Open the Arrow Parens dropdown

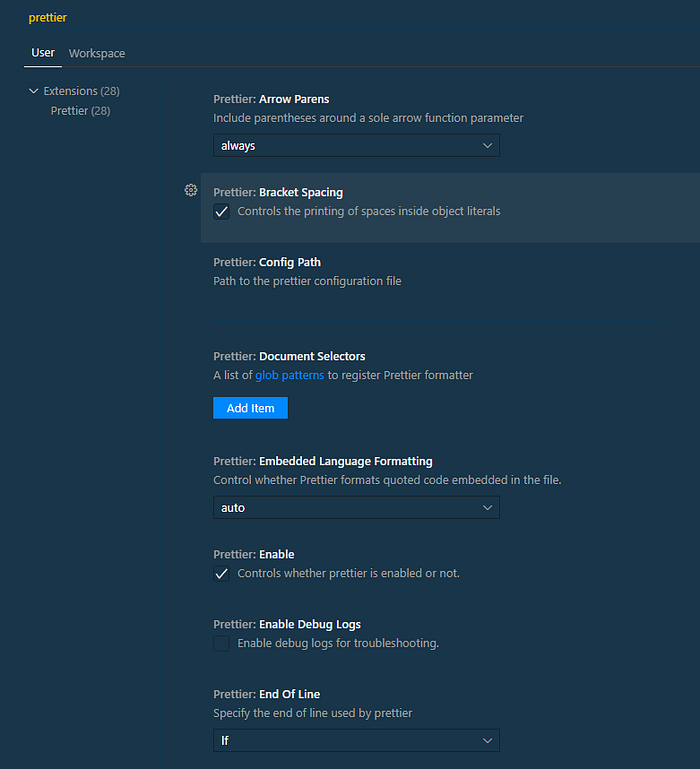(356, 146)
